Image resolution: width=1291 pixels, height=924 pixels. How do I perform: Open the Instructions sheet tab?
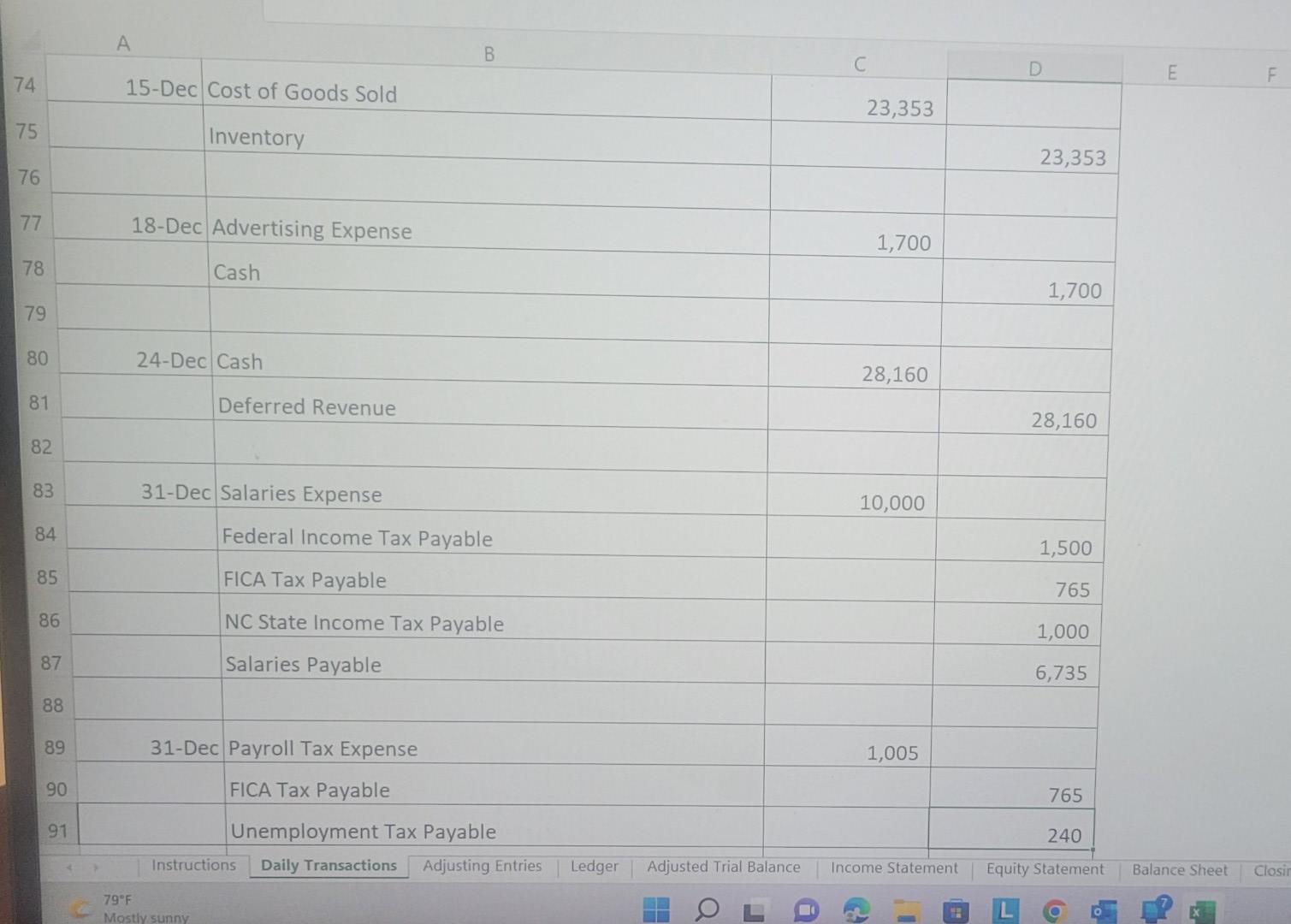pyautogui.click(x=193, y=864)
